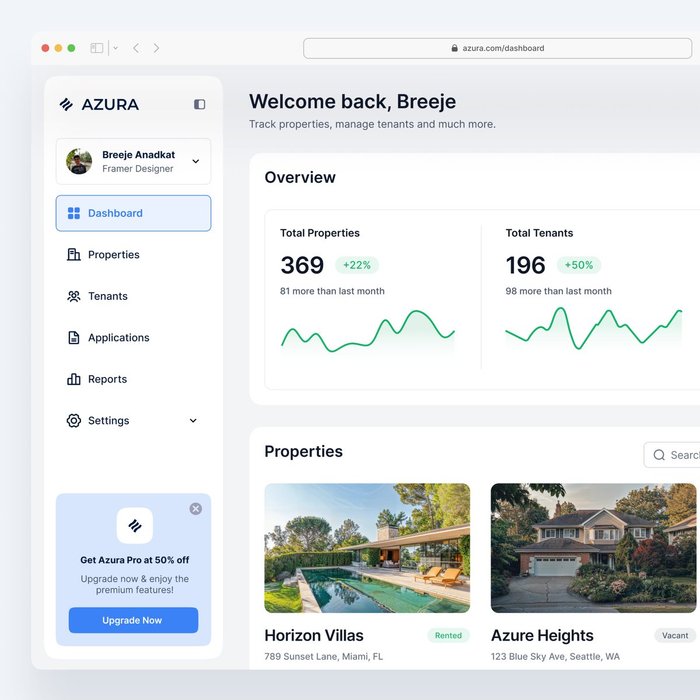Open the Azure Heights property photo
Viewport: 700px width, 700px height.
(593, 548)
